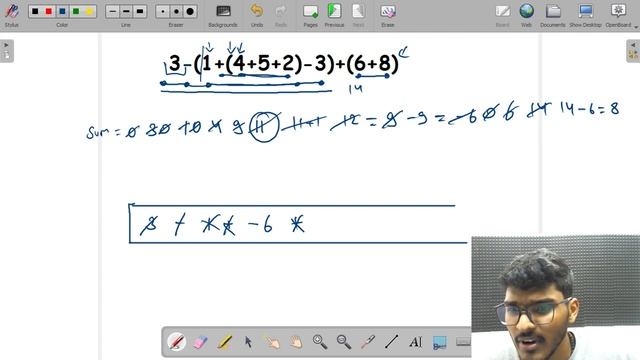
Task: Select the hand scroll page tool
Action: pos(296,342)
